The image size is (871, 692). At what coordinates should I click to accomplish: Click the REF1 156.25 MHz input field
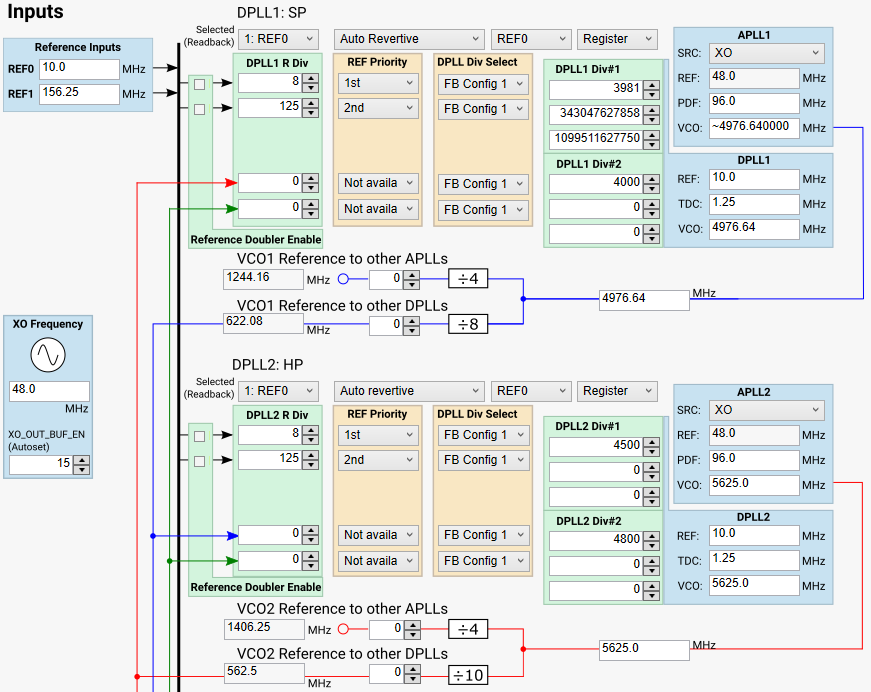pos(79,94)
